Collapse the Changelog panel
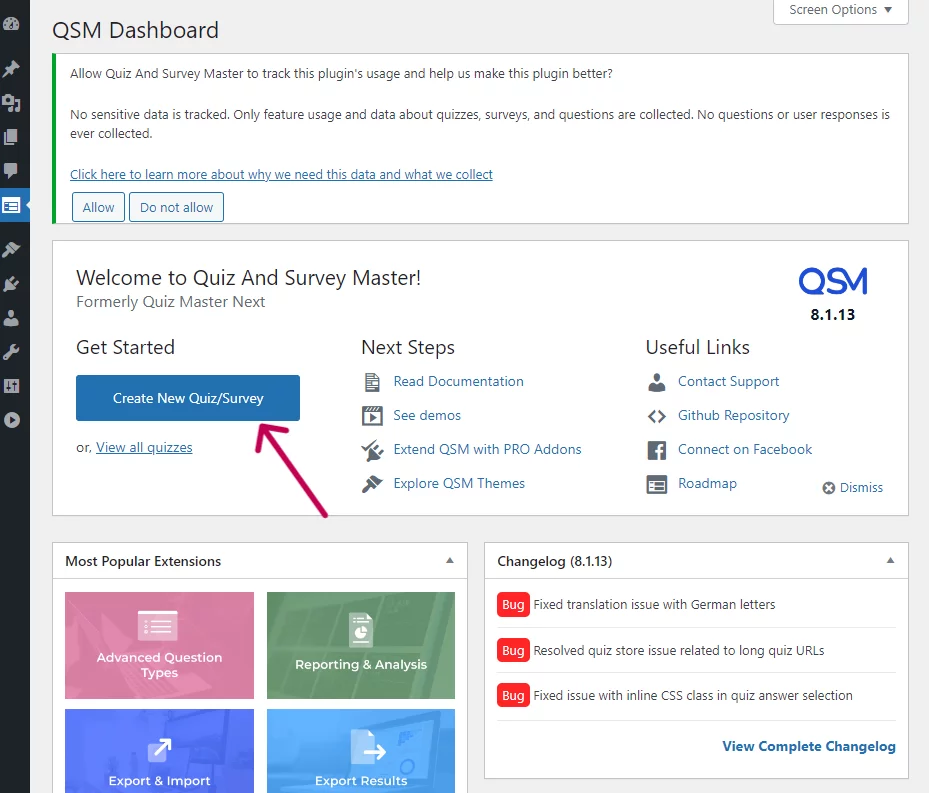 point(890,561)
